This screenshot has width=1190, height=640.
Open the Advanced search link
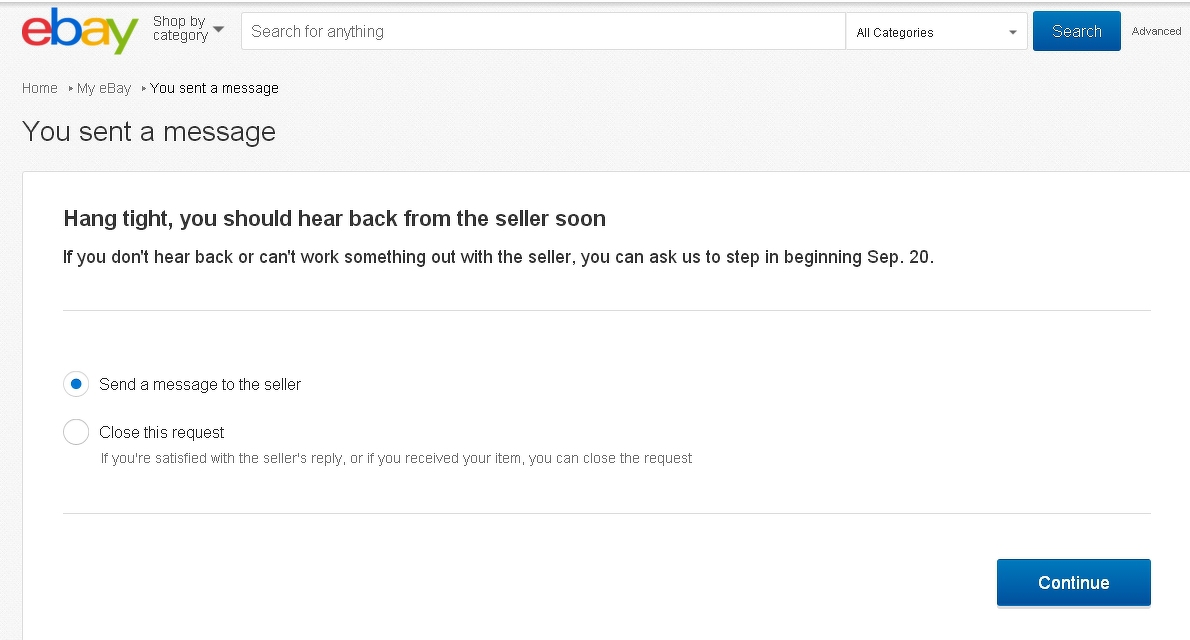pyautogui.click(x=1156, y=32)
